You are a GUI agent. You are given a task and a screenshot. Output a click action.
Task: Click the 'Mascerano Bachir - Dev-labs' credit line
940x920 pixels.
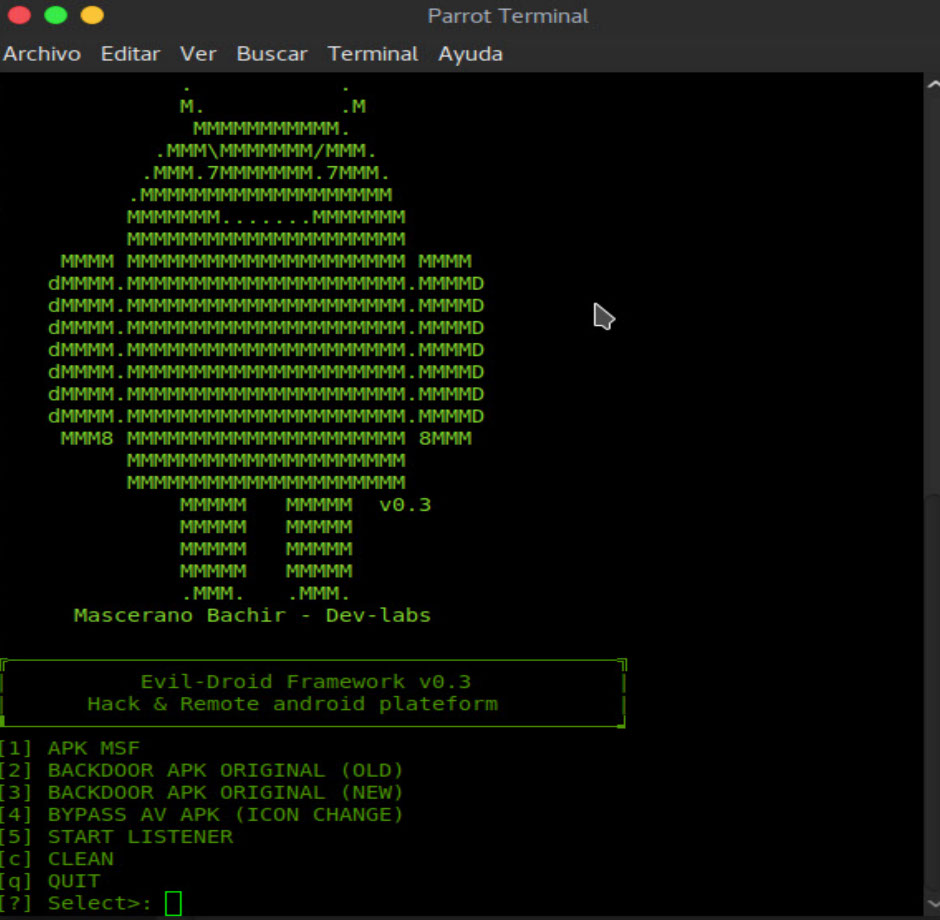252,616
